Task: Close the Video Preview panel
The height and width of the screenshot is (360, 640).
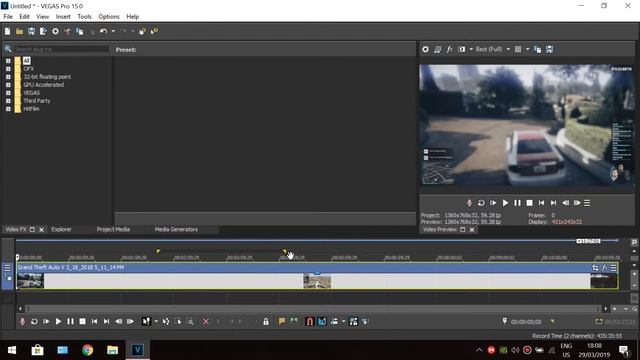Action: 472,230
